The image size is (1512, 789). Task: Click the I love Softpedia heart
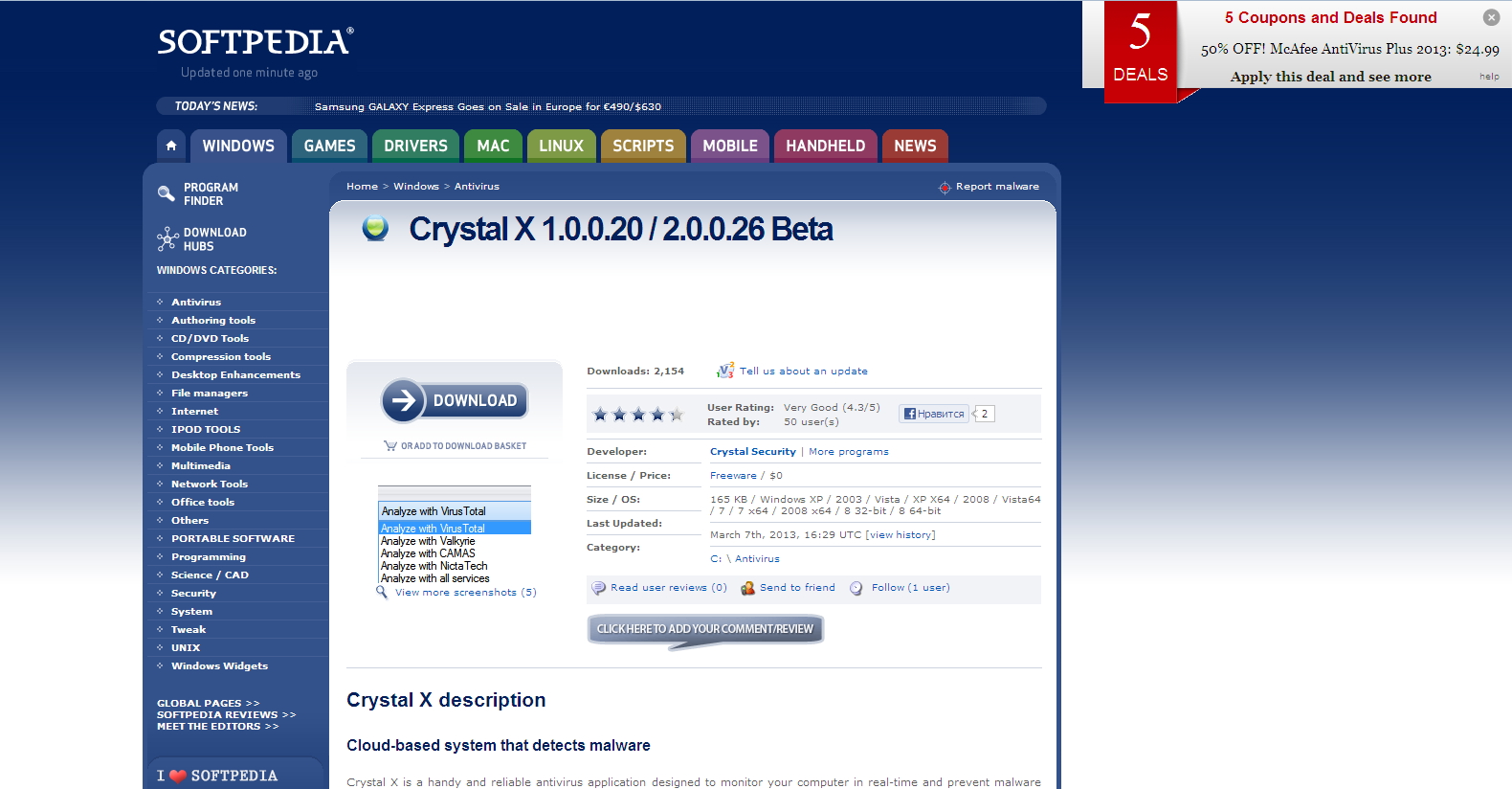pyautogui.click(x=177, y=777)
